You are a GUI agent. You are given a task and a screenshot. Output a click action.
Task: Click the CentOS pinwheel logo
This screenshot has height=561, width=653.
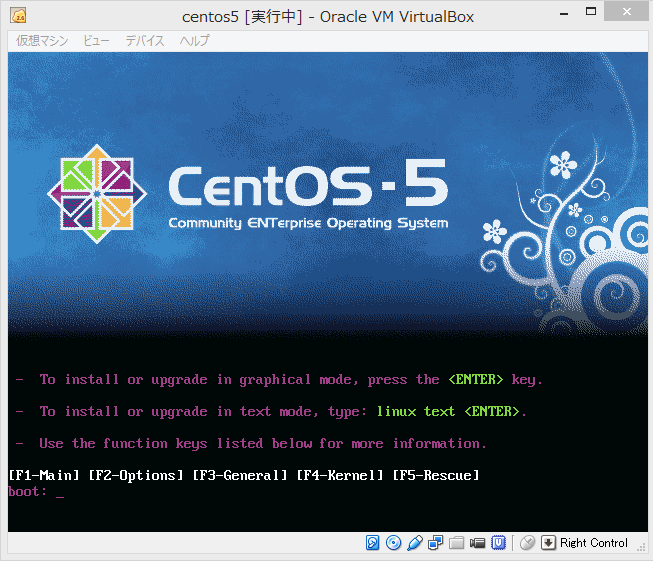click(x=97, y=194)
